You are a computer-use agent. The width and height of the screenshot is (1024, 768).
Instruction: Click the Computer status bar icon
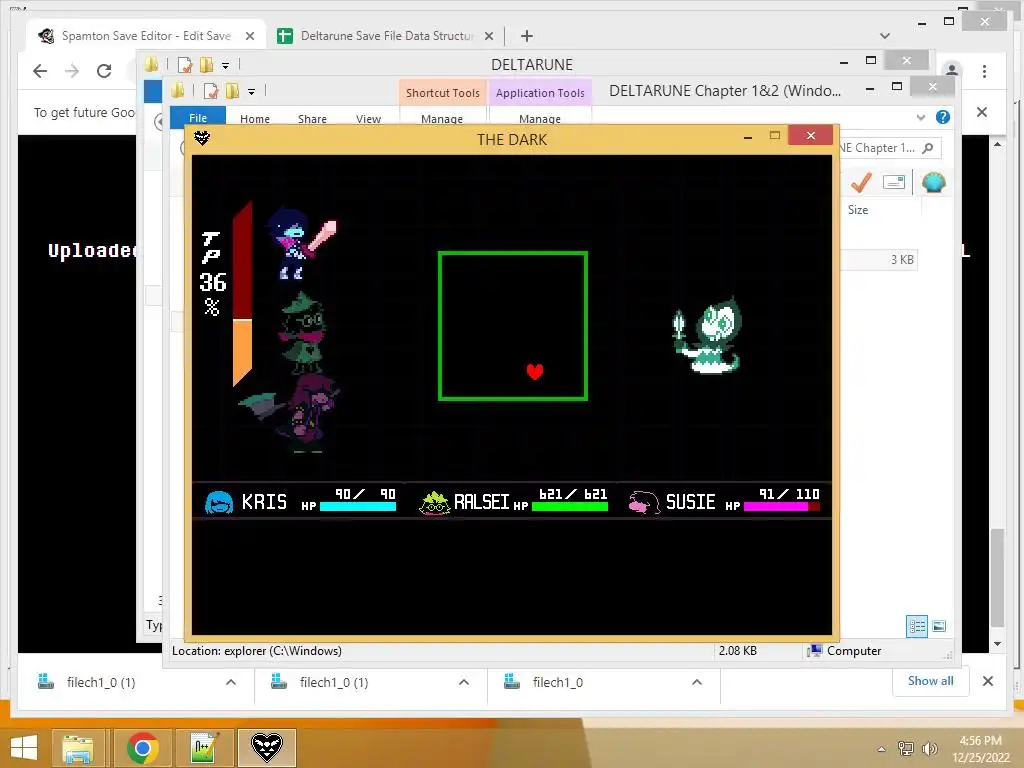[x=814, y=650]
